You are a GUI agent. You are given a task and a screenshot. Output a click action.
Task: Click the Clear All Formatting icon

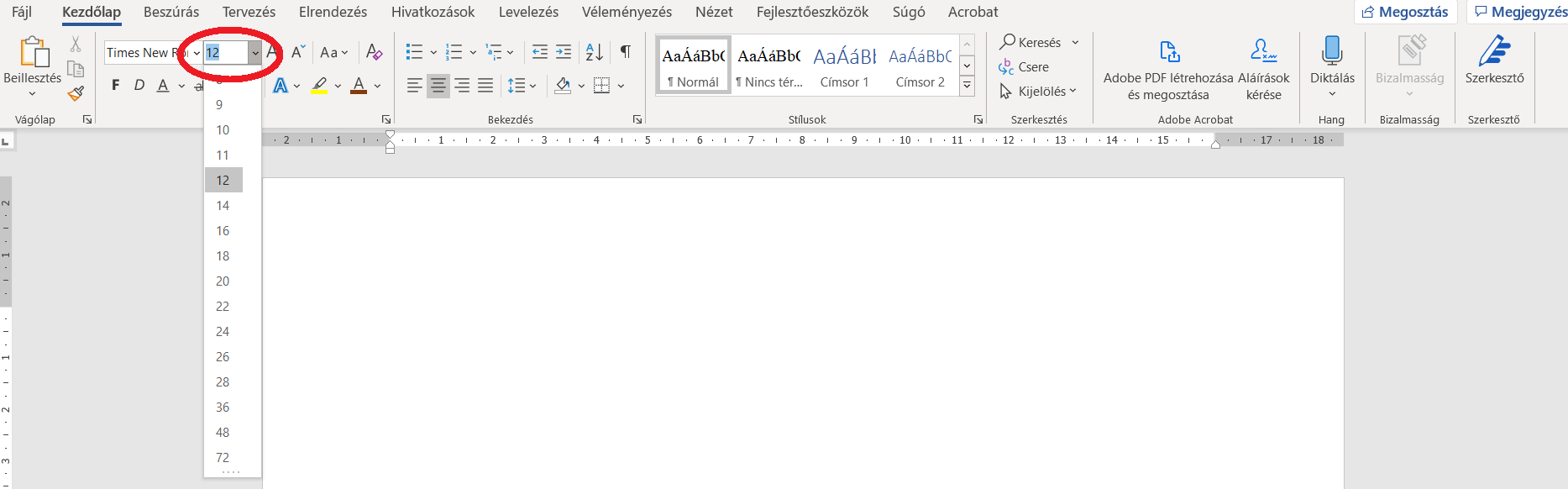374,52
